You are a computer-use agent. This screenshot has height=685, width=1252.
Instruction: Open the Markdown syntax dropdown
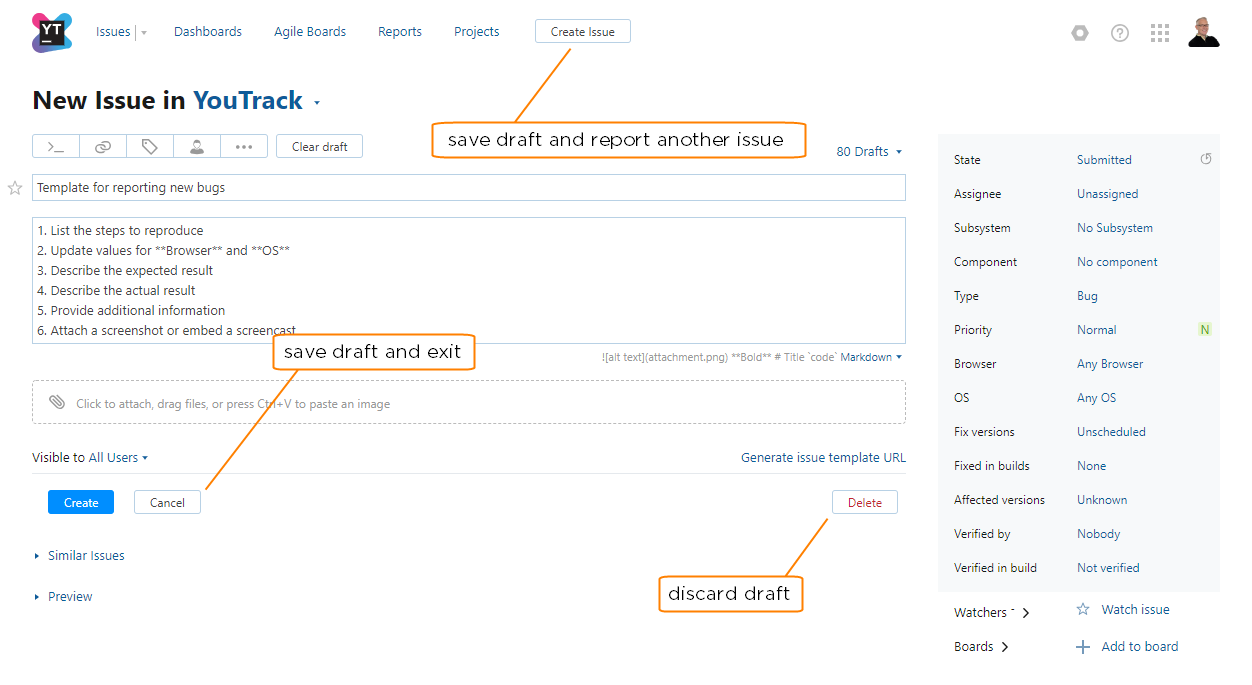(870, 357)
